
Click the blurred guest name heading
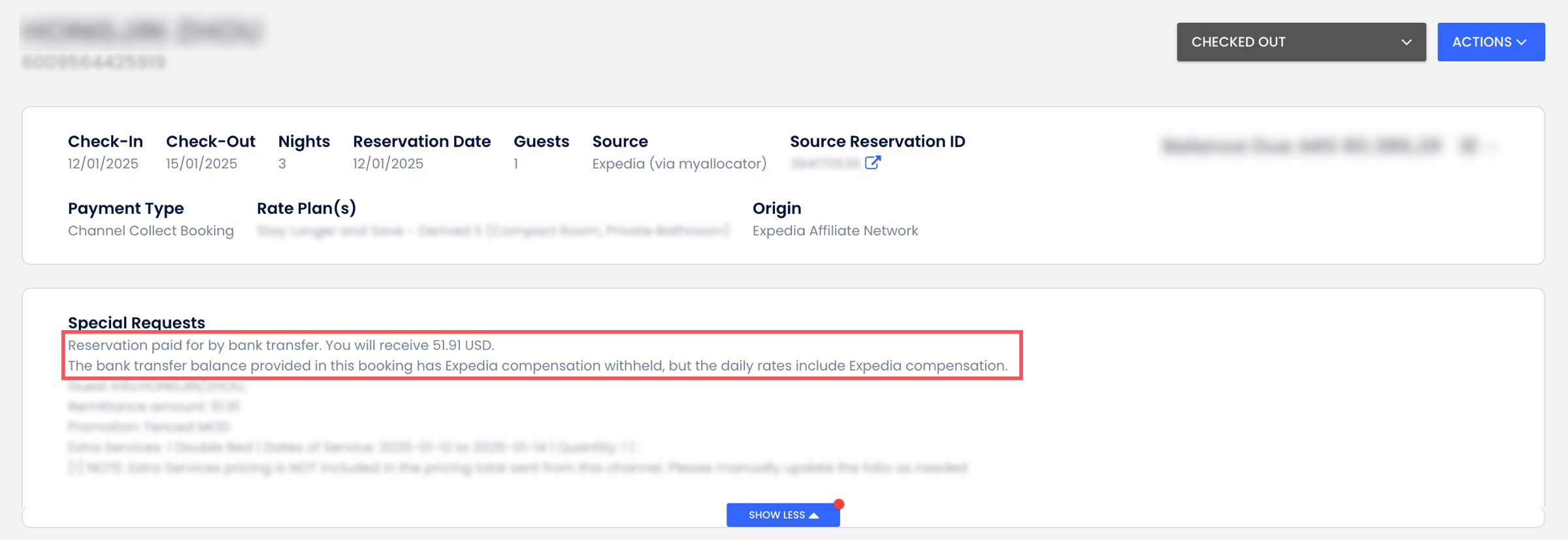tap(142, 31)
